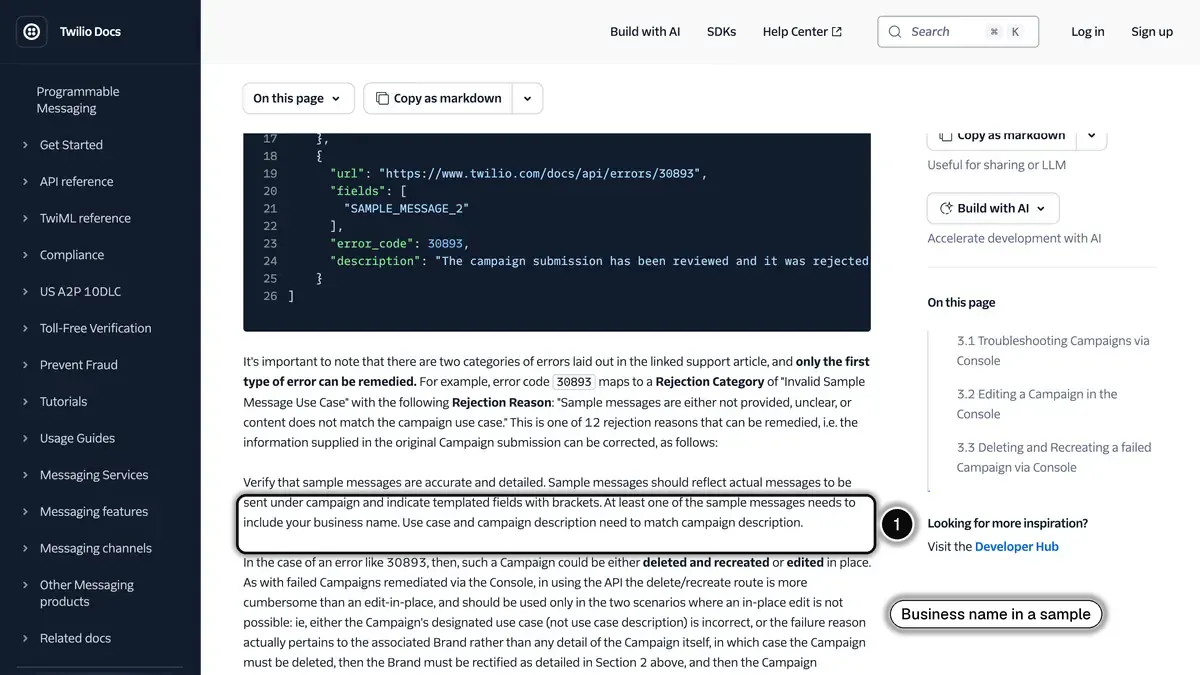Click the "Useful for sharing or LLM" text
Image resolution: width=1200 pixels, height=675 pixels.
pyautogui.click(x=997, y=165)
